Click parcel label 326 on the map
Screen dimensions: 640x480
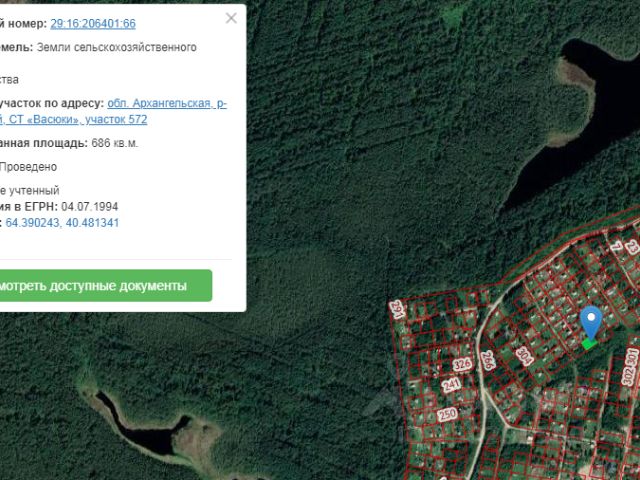click(x=461, y=363)
